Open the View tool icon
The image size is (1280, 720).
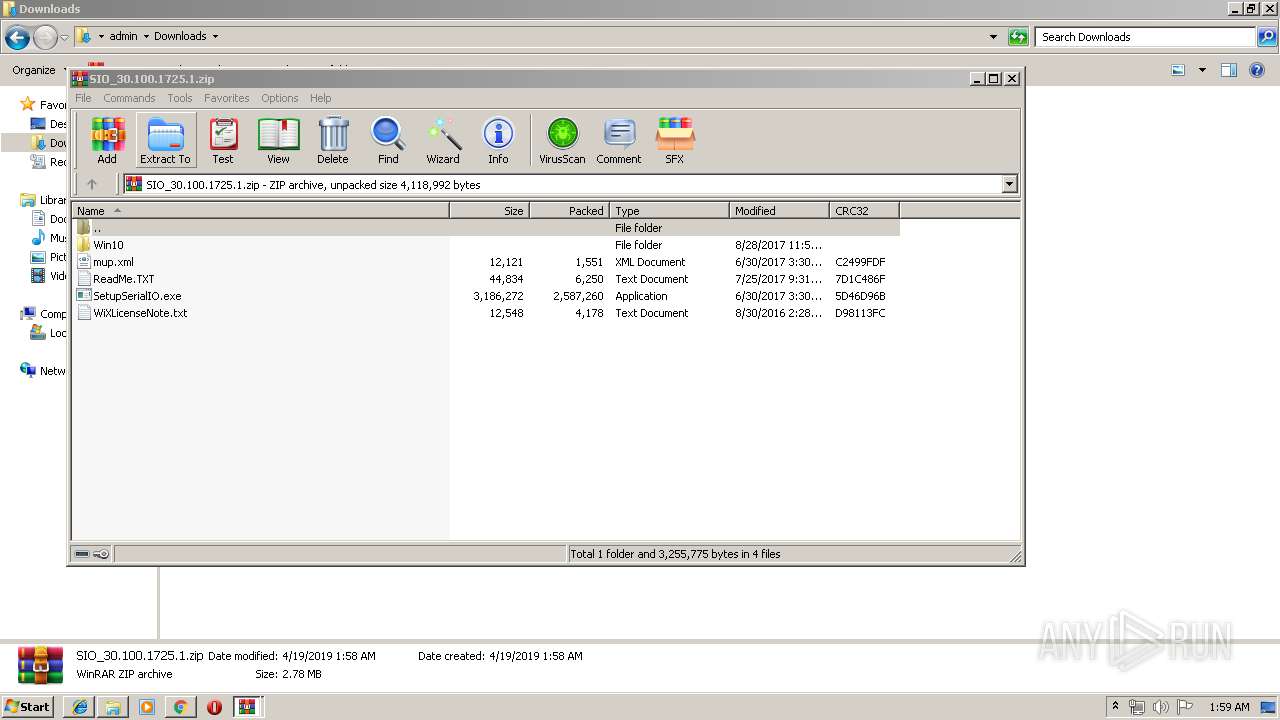(x=278, y=140)
